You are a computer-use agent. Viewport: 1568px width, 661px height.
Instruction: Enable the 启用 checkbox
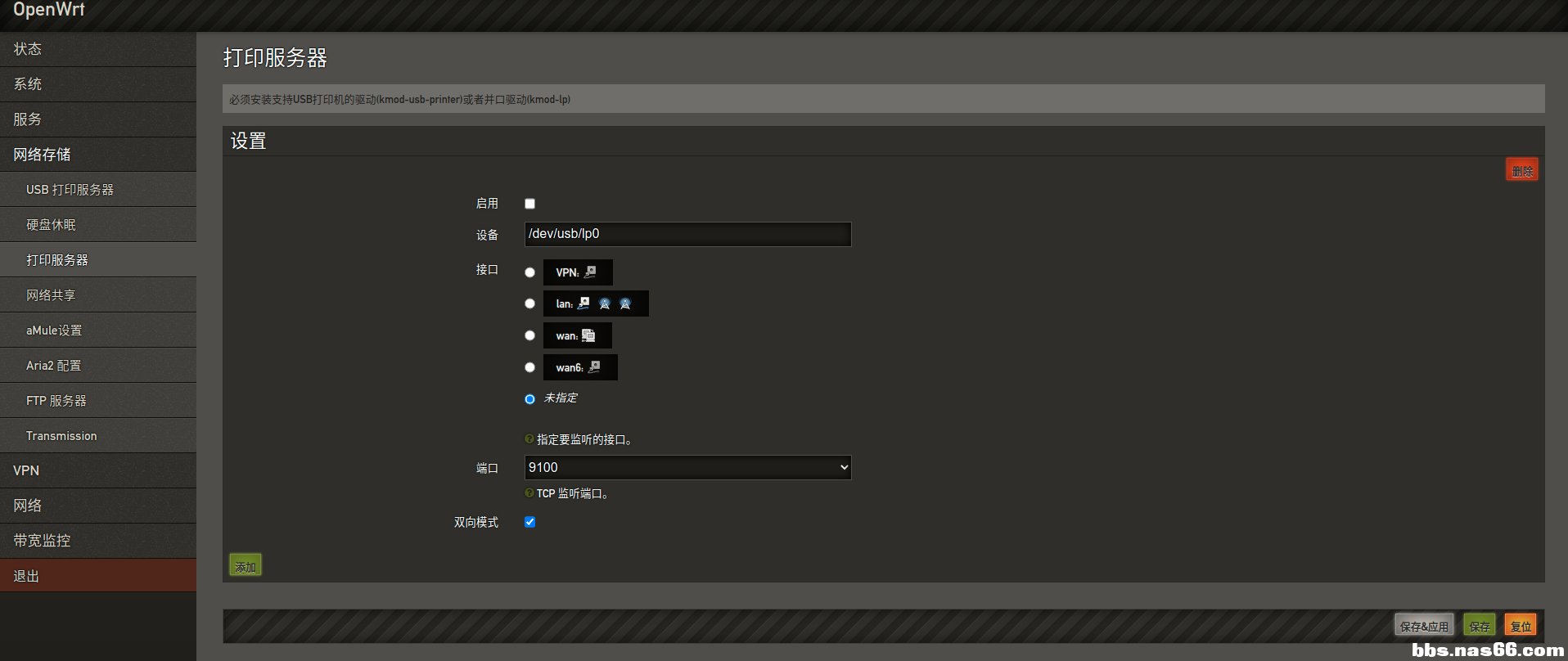click(529, 204)
